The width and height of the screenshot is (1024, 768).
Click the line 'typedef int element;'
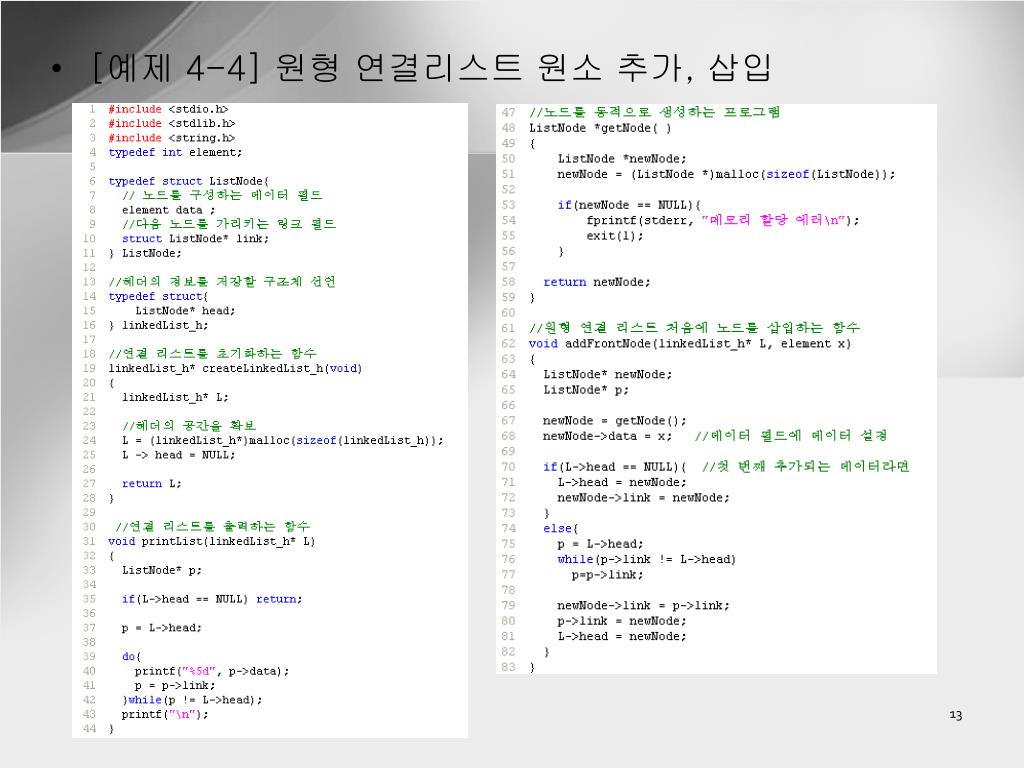(x=175, y=152)
